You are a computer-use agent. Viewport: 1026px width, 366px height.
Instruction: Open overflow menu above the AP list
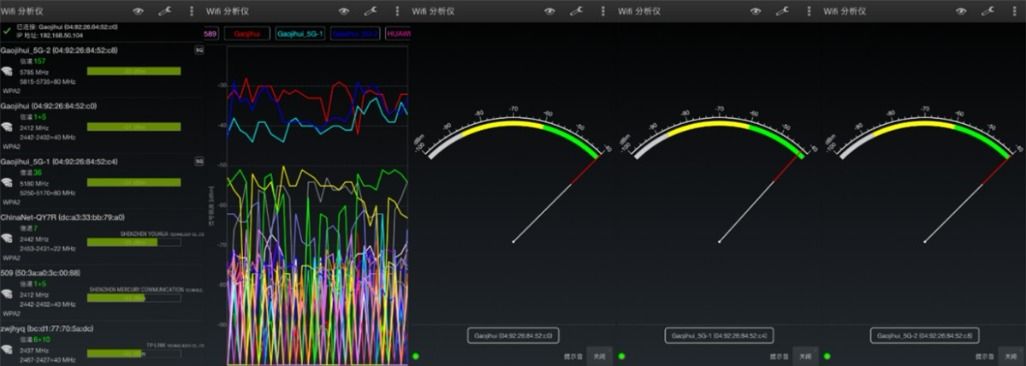coord(192,11)
